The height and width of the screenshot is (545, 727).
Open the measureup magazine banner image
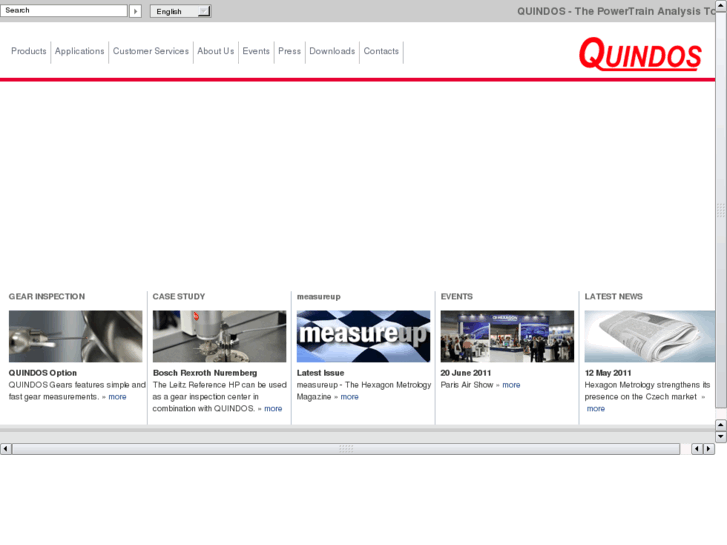tap(364, 336)
